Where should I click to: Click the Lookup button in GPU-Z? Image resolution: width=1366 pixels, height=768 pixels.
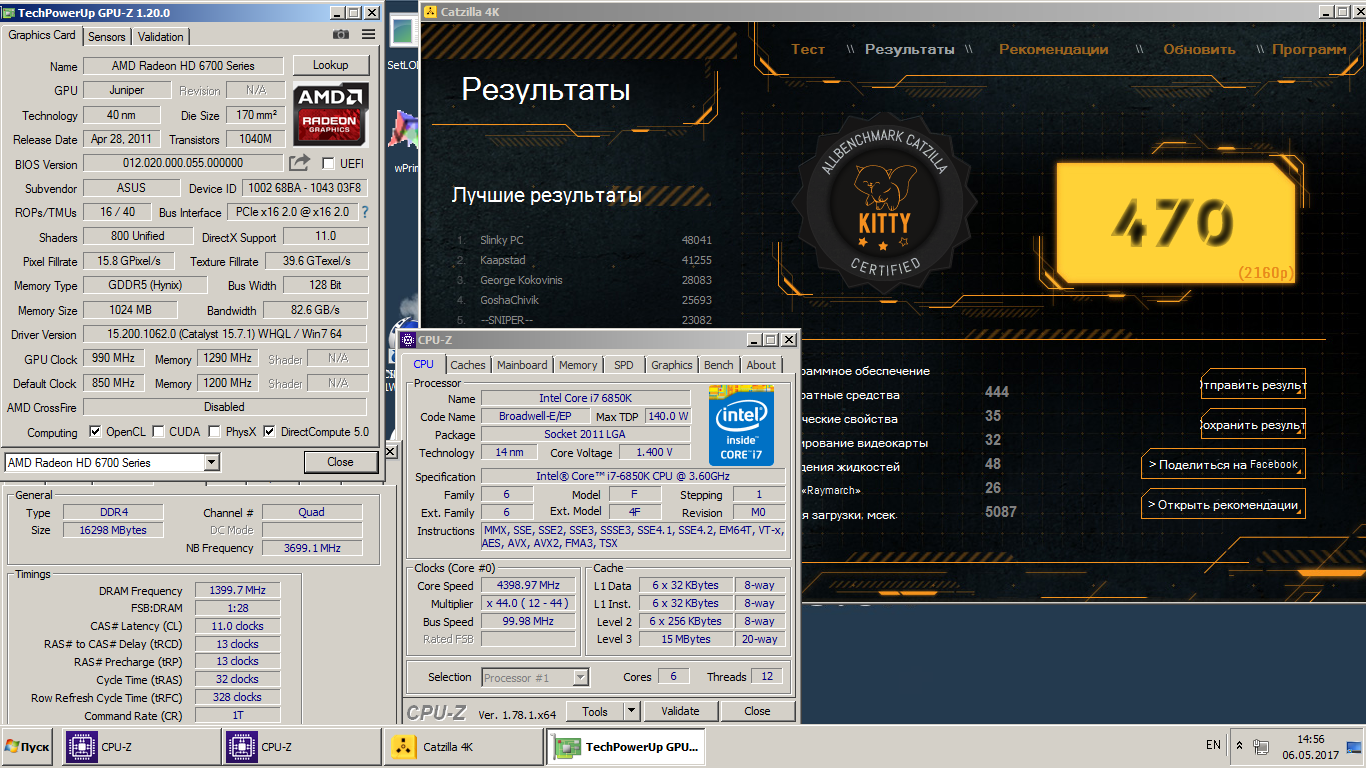point(331,65)
